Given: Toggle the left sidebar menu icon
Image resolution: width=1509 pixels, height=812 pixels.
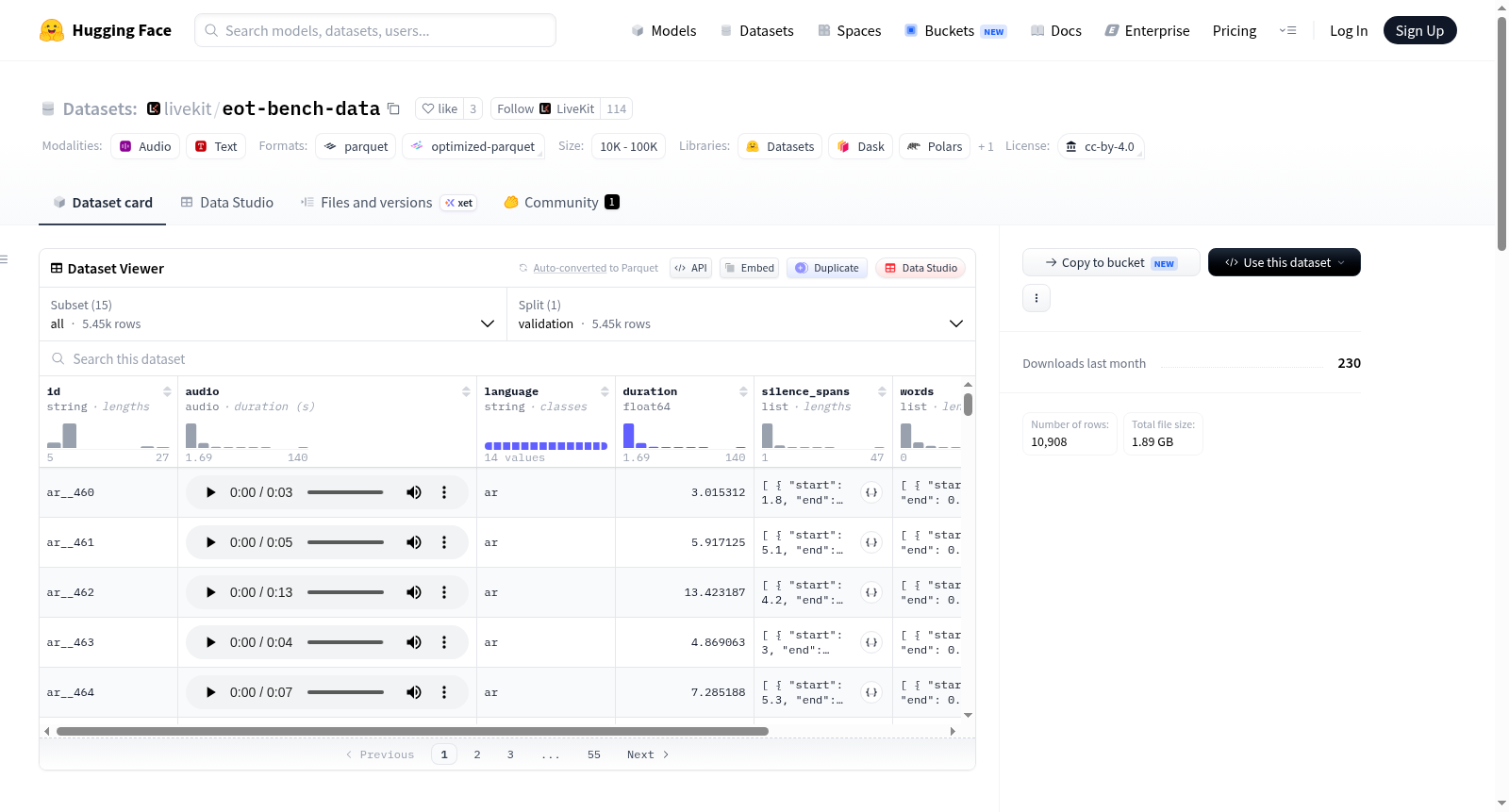Looking at the screenshot, I should pos(4,259).
